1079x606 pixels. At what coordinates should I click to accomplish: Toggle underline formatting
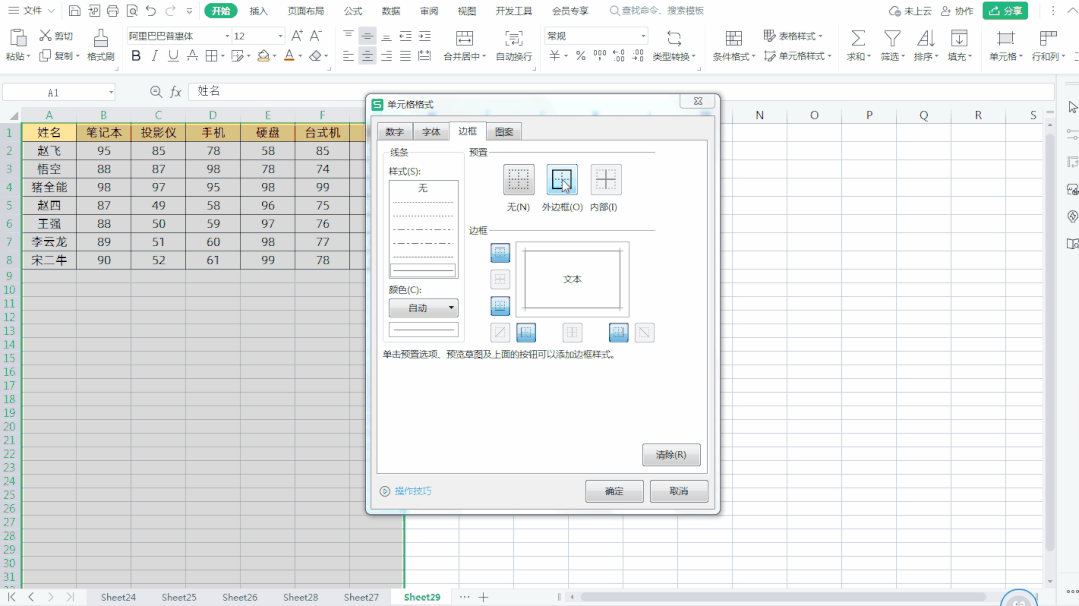pyautogui.click(x=173, y=56)
